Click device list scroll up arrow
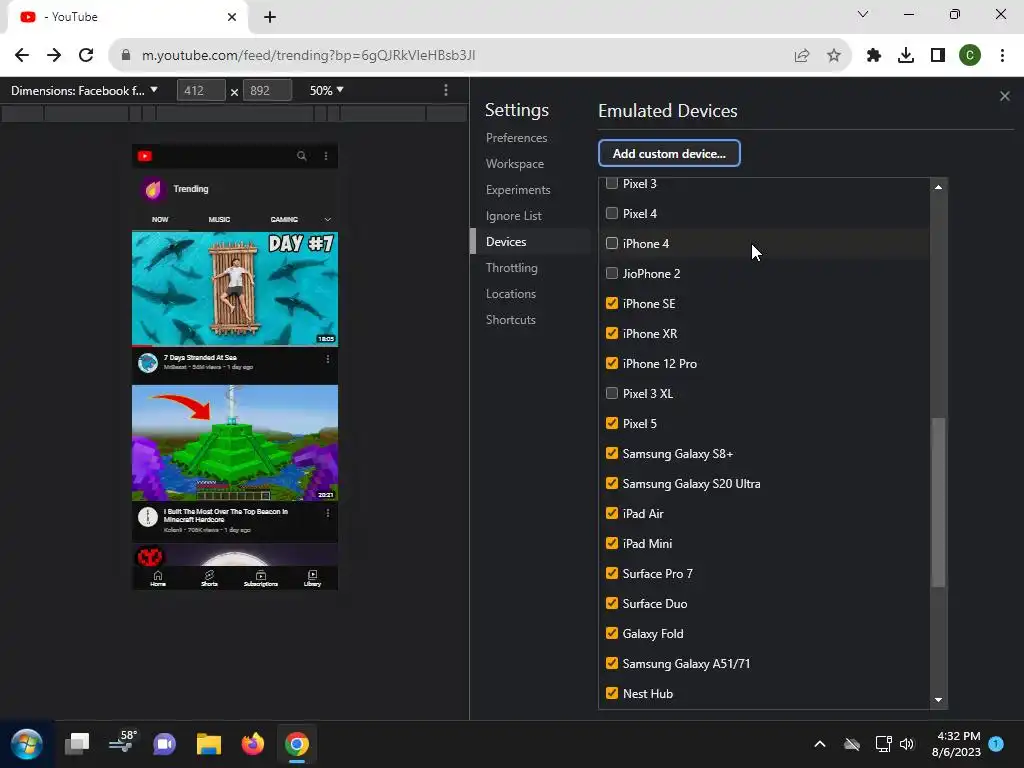1024x768 pixels. [938, 187]
